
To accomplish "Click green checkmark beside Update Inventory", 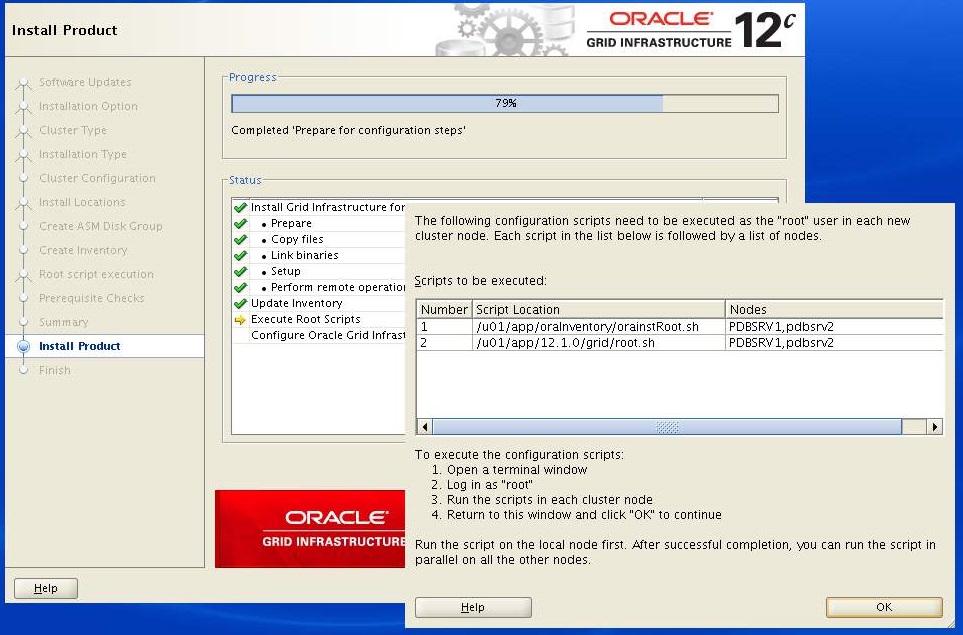I will click(240, 303).
